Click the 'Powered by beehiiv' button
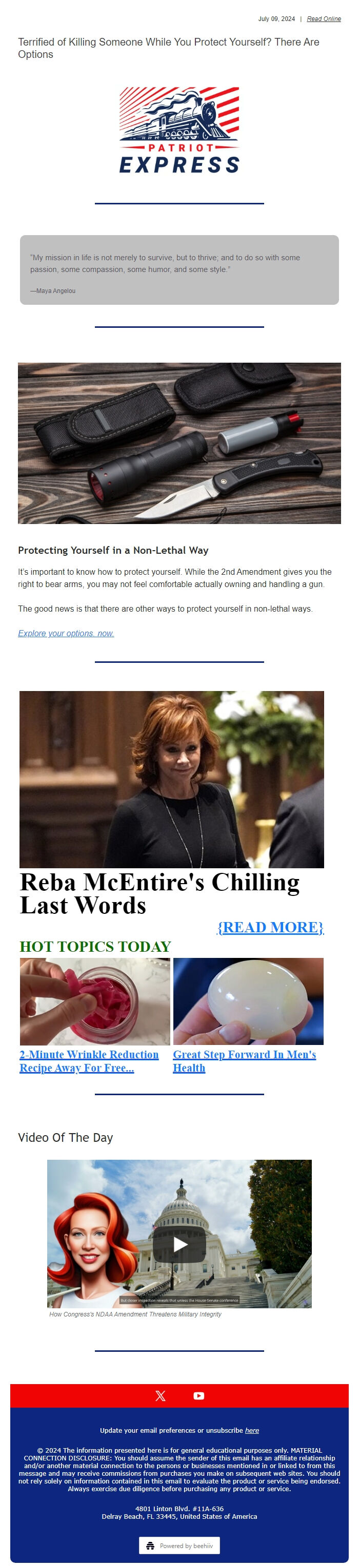 pos(179,1545)
